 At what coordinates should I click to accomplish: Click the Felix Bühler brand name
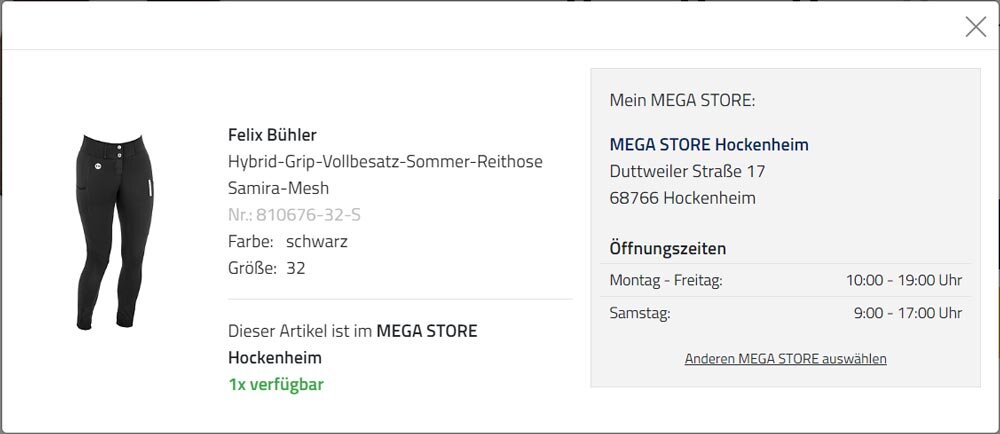click(272, 135)
